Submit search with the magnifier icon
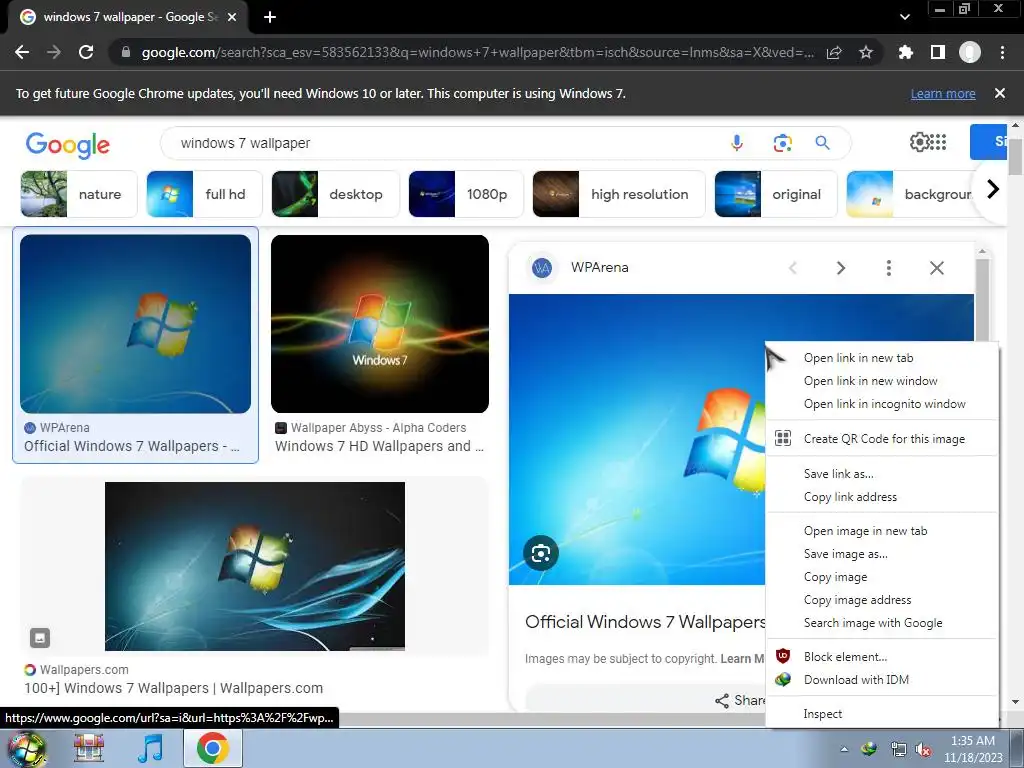This screenshot has height=768, width=1024. pyautogui.click(x=822, y=142)
